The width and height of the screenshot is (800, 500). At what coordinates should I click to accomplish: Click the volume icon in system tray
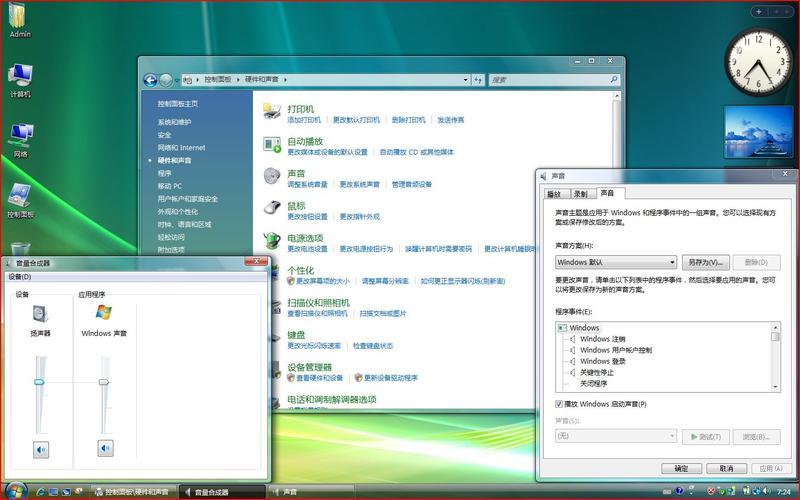point(766,491)
